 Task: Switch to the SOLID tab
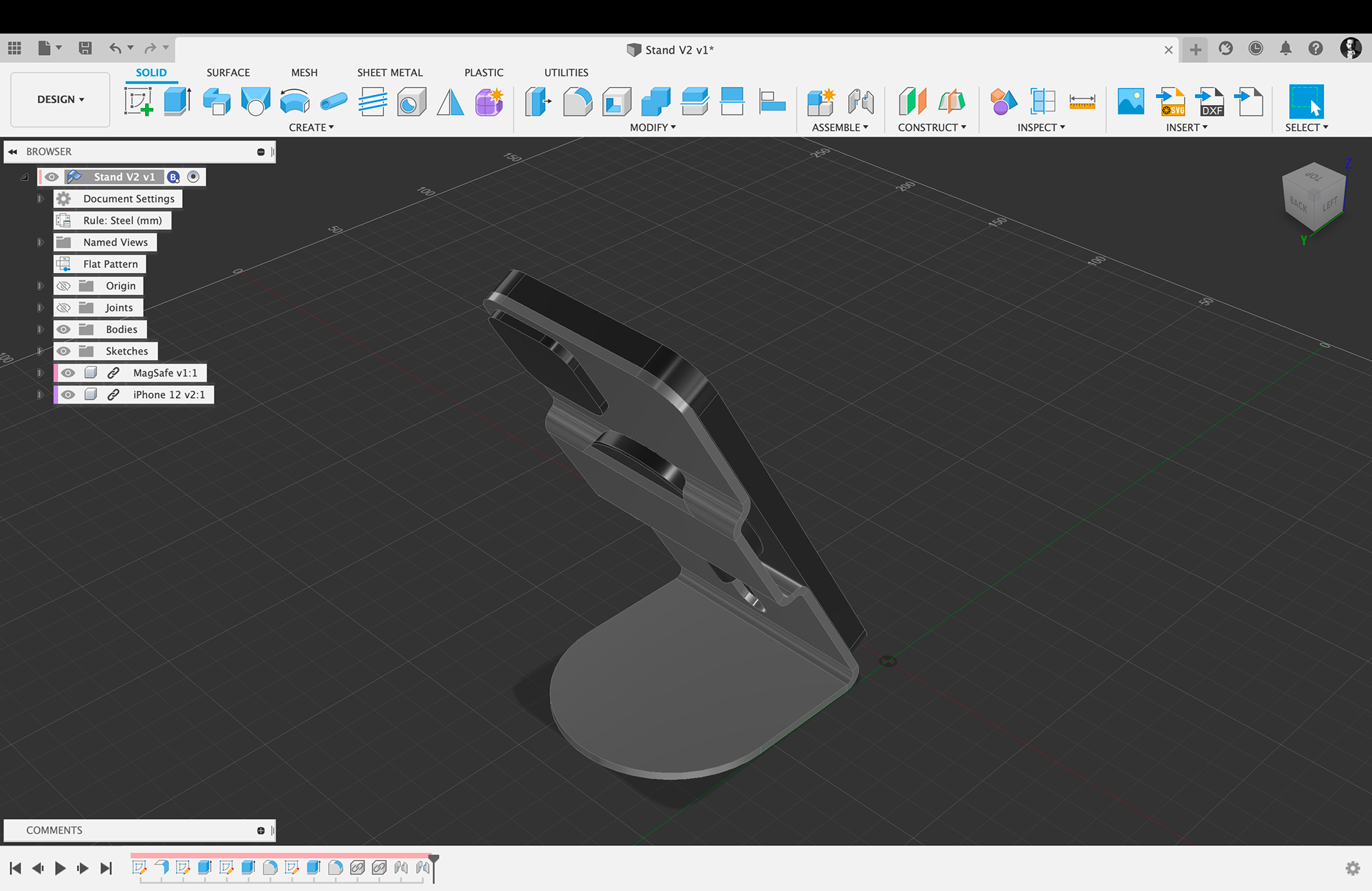click(151, 72)
